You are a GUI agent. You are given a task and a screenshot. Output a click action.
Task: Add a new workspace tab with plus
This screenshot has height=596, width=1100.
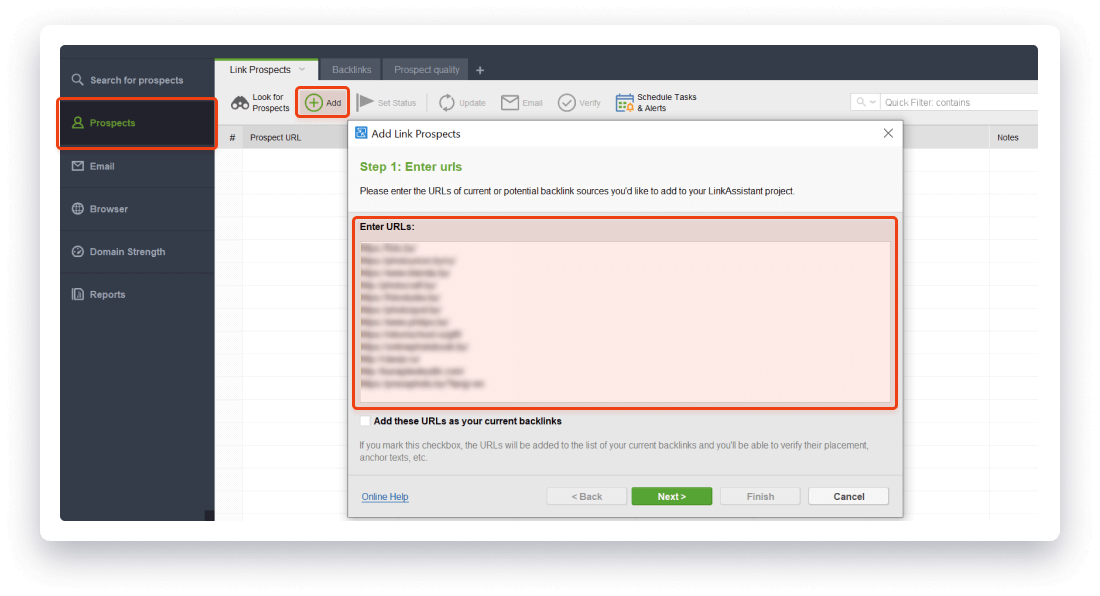tap(480, 70)
